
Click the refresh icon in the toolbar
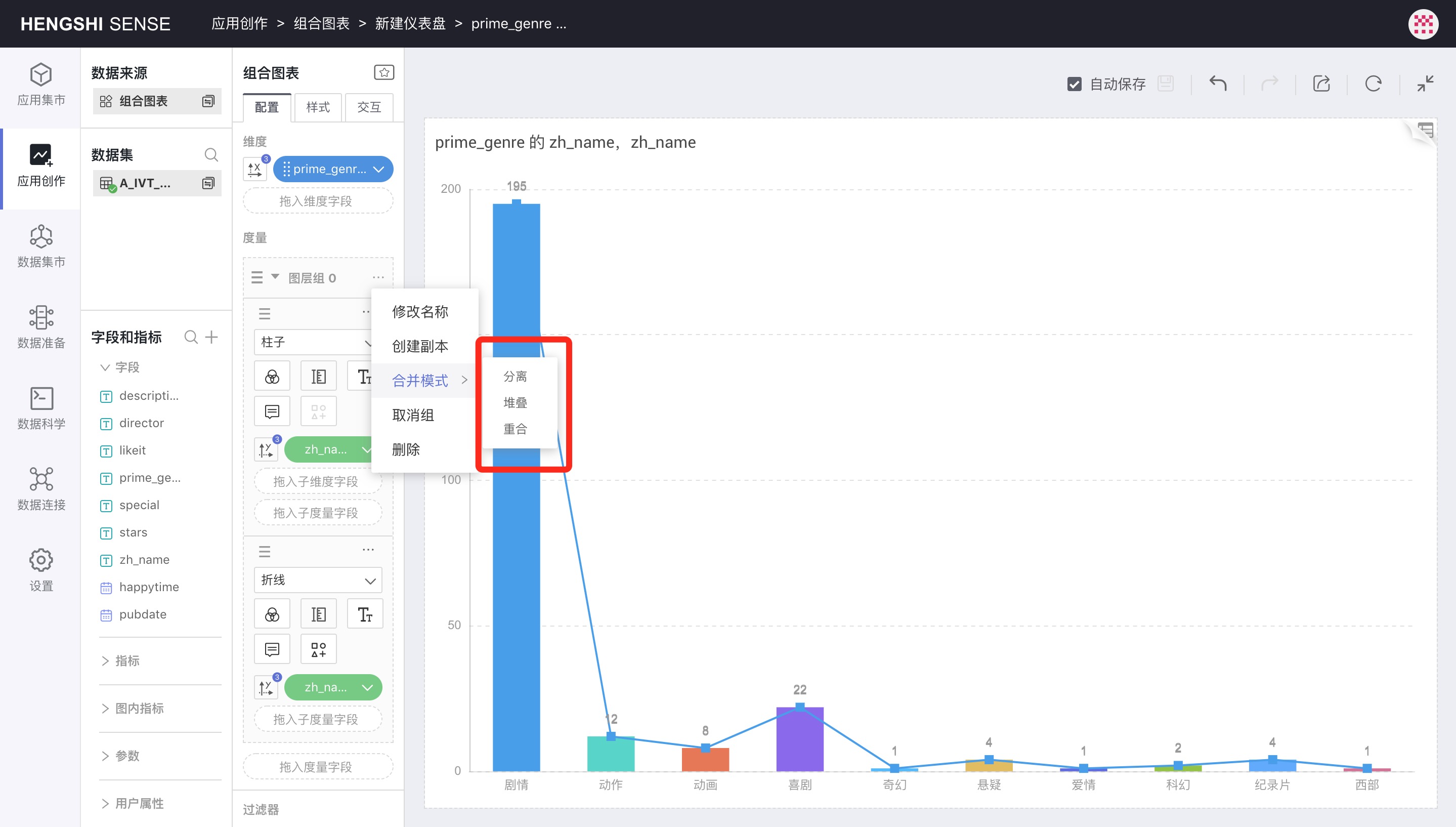(1373, 84)
